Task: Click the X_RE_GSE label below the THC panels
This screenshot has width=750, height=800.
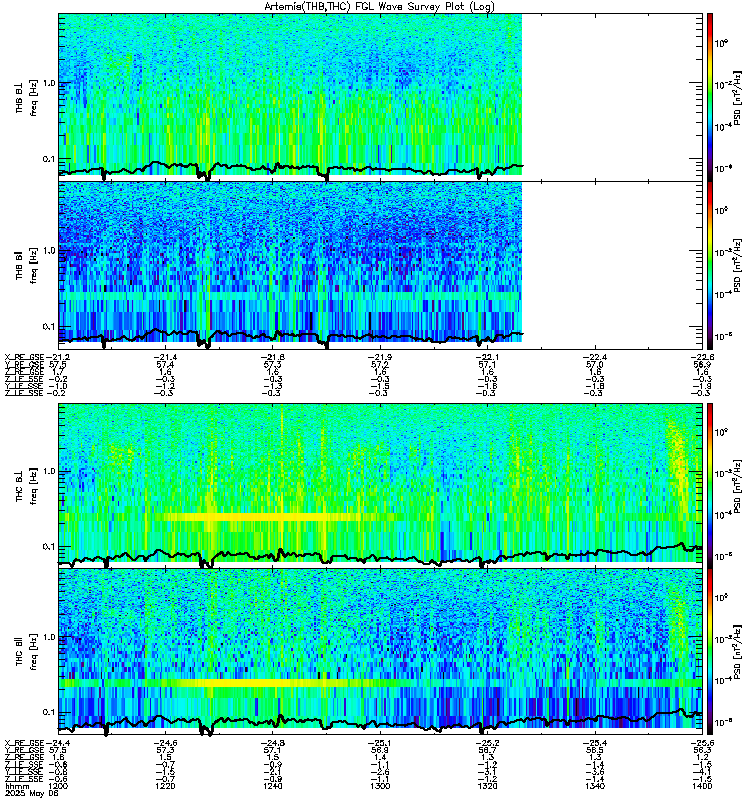Action: click(24, 743)
